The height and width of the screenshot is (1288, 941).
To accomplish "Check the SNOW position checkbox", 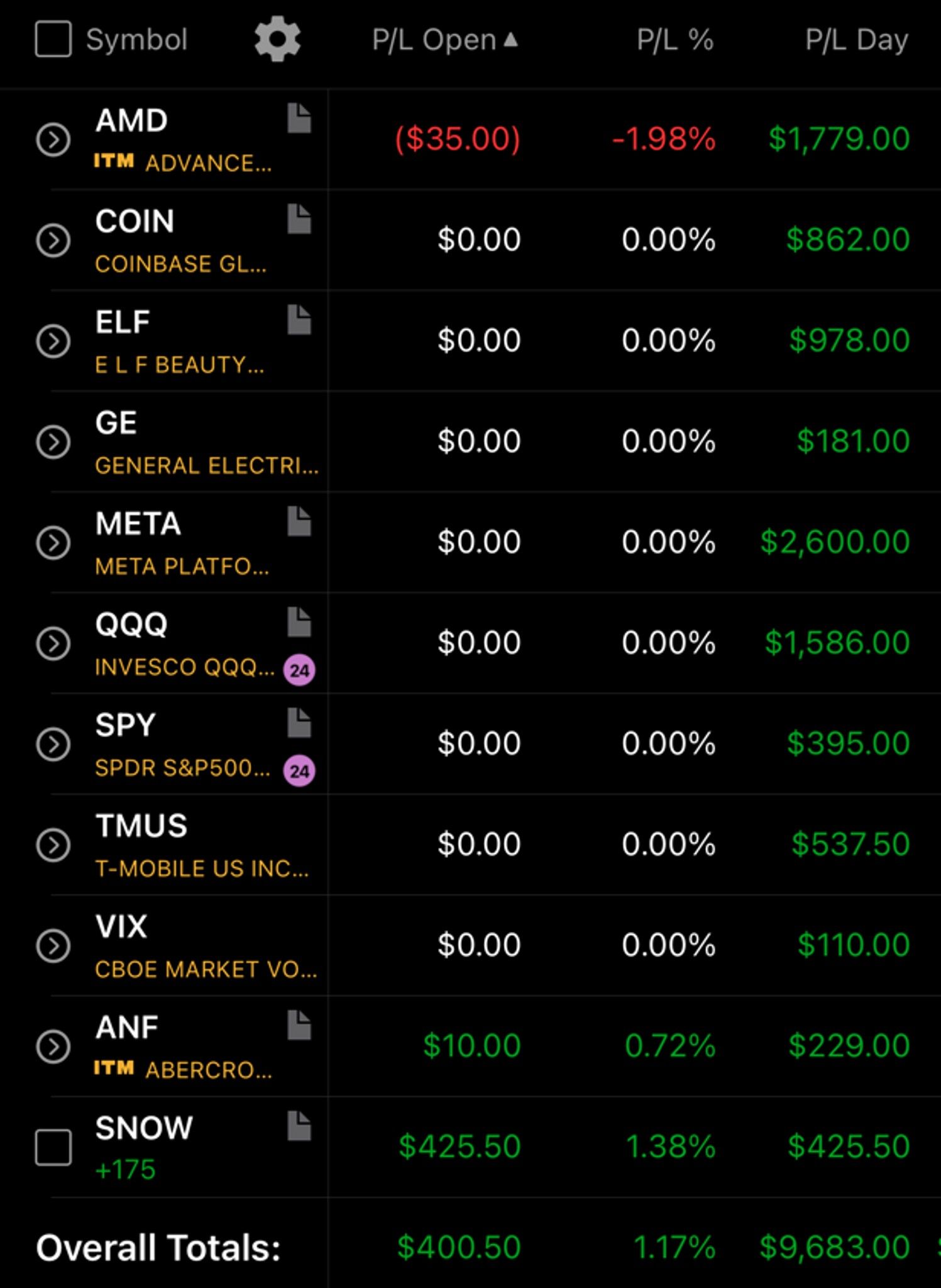I will click(x=53, y=1147).
